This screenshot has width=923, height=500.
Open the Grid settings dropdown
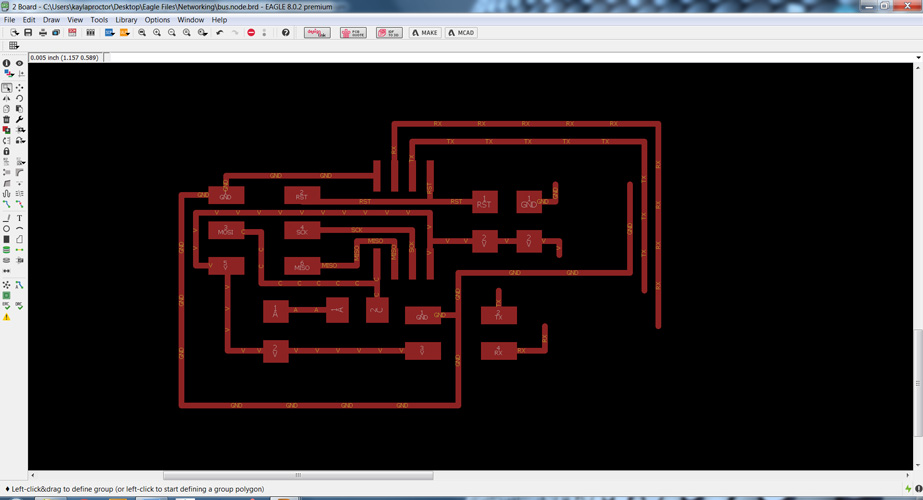[x=14, y=45]
